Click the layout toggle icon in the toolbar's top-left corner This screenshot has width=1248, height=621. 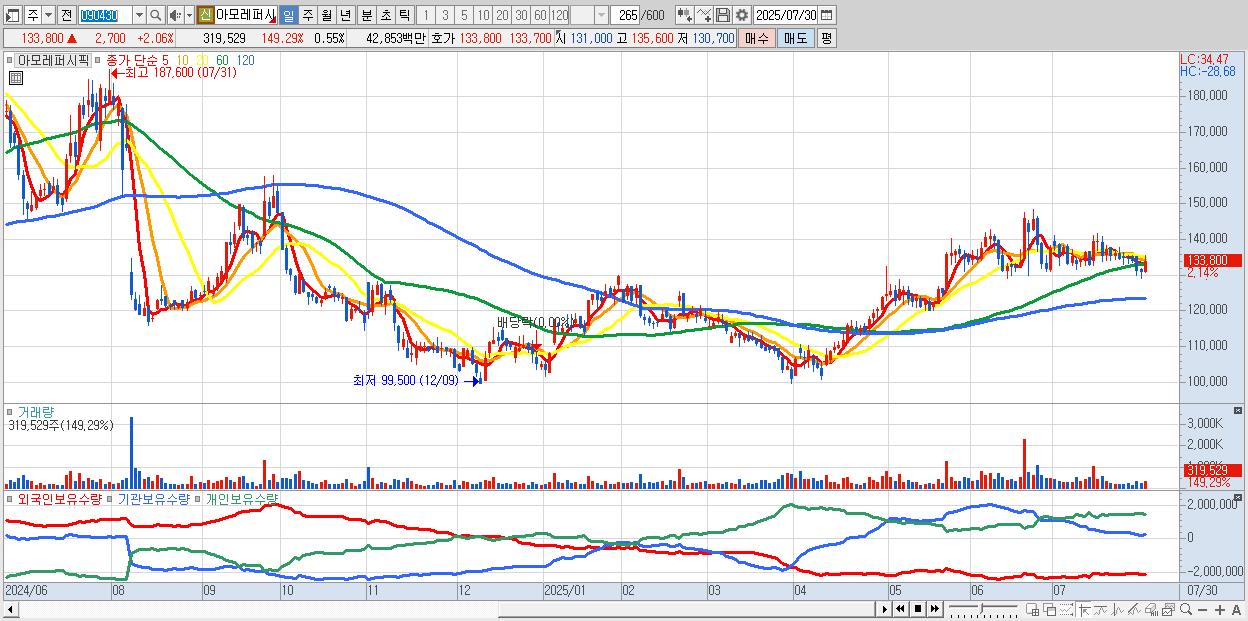pos(12,15)
